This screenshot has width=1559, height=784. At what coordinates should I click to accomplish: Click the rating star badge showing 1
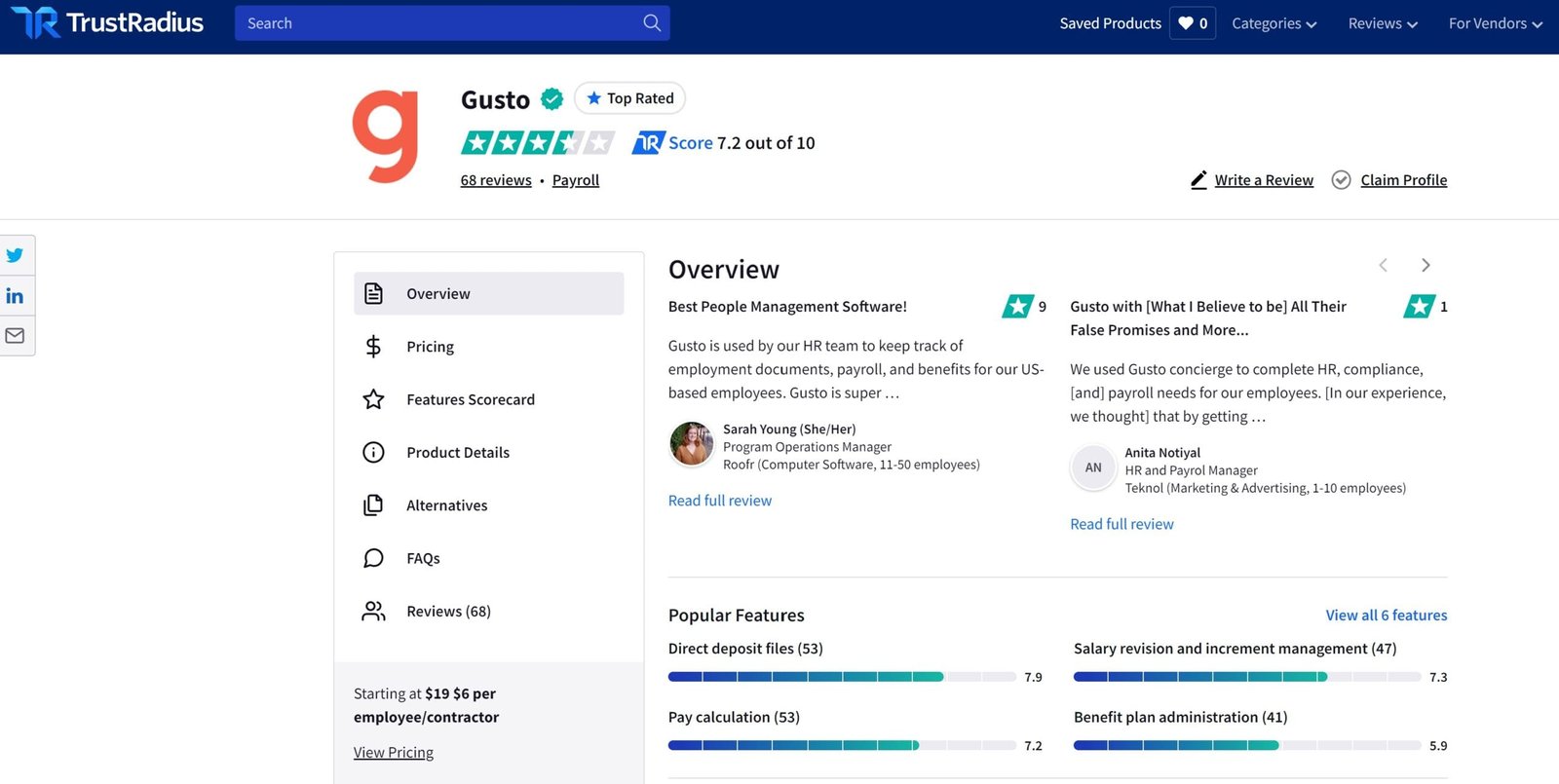(x=1419, y=307)
